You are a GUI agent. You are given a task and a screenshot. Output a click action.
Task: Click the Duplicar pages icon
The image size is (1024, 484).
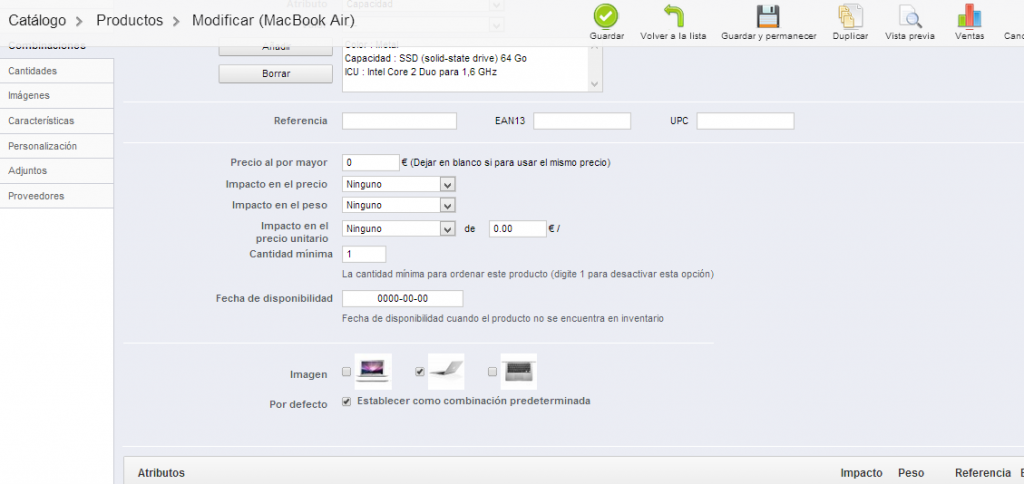point(850,17)
